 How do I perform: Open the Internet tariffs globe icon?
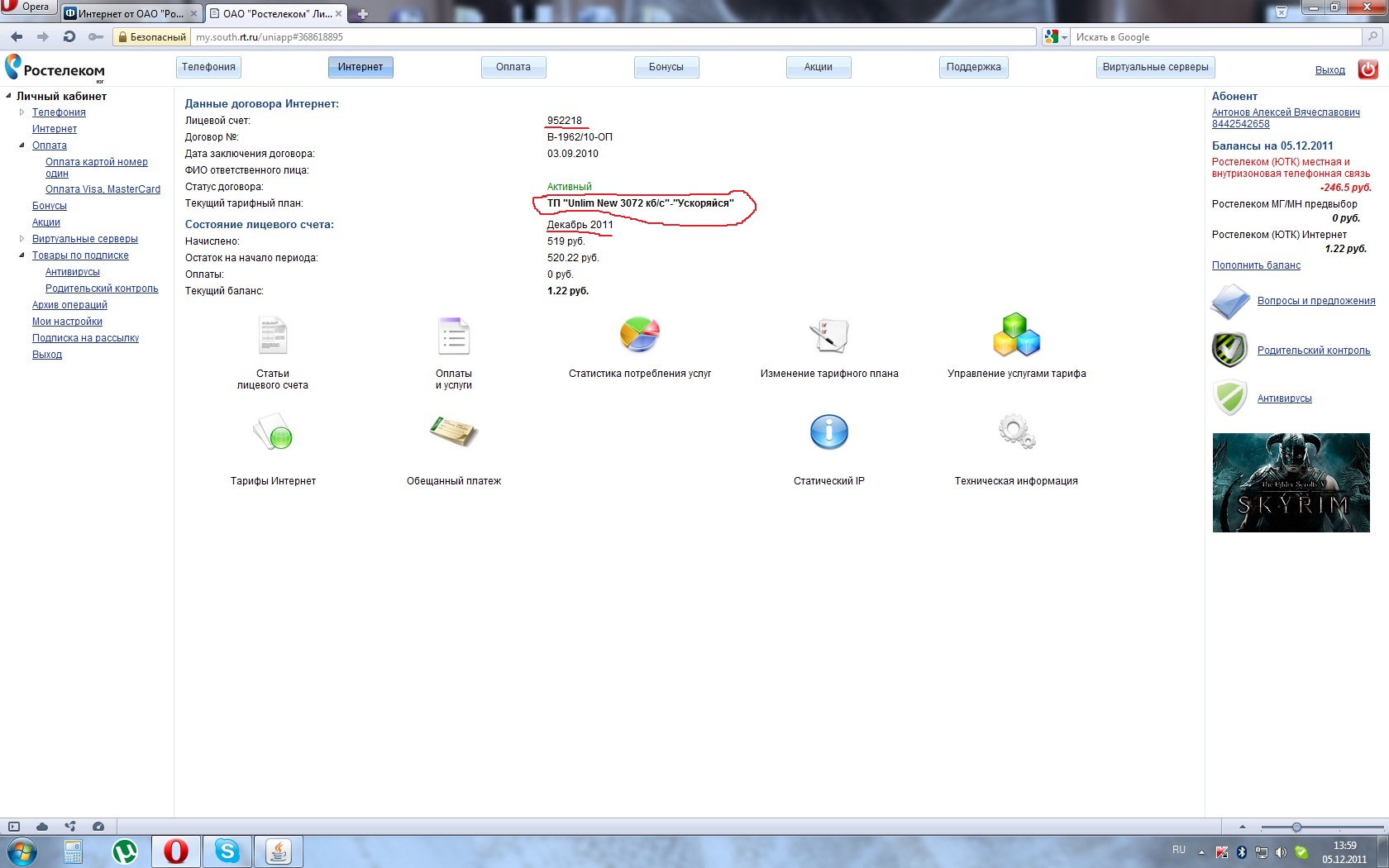coord(273,432)
